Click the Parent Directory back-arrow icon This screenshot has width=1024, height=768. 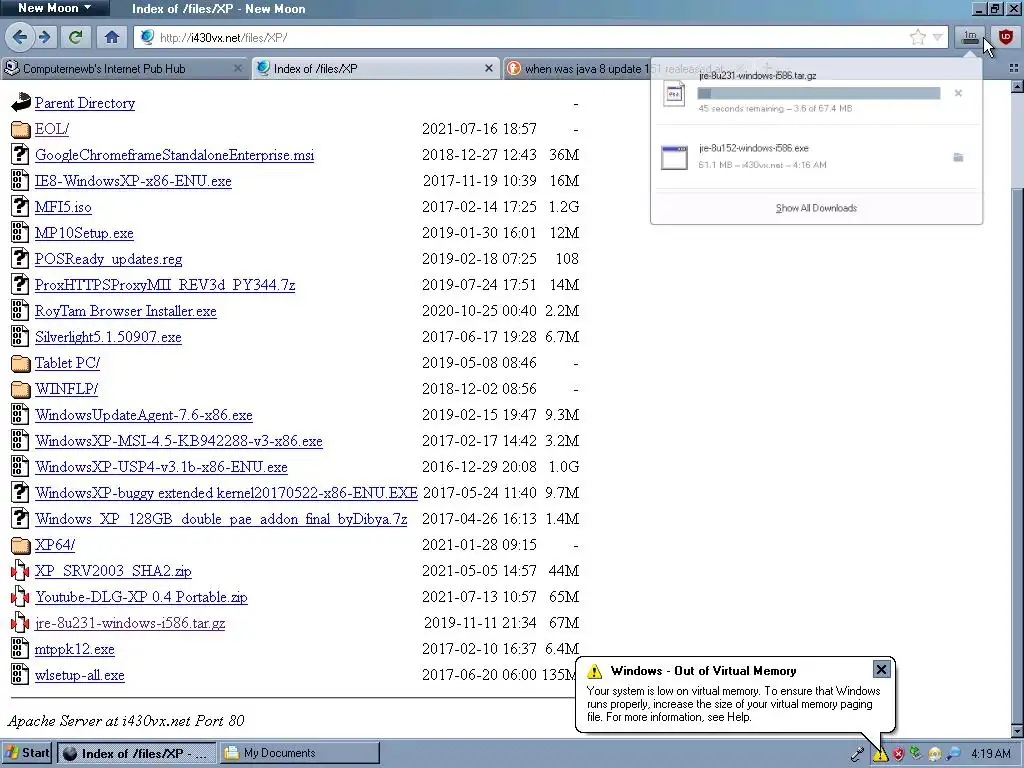coord(21,103)
